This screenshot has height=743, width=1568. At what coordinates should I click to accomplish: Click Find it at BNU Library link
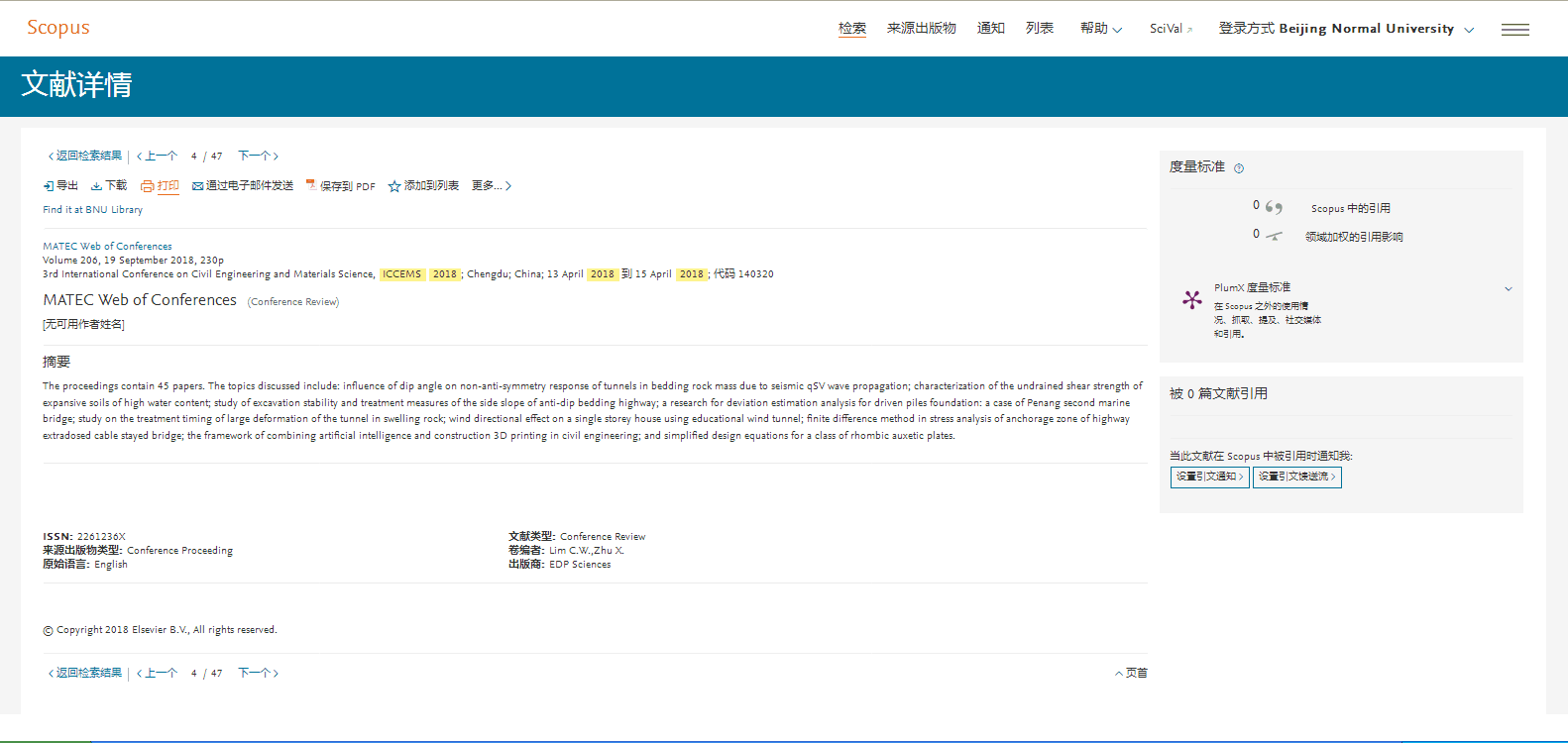[x=92, y=210]
